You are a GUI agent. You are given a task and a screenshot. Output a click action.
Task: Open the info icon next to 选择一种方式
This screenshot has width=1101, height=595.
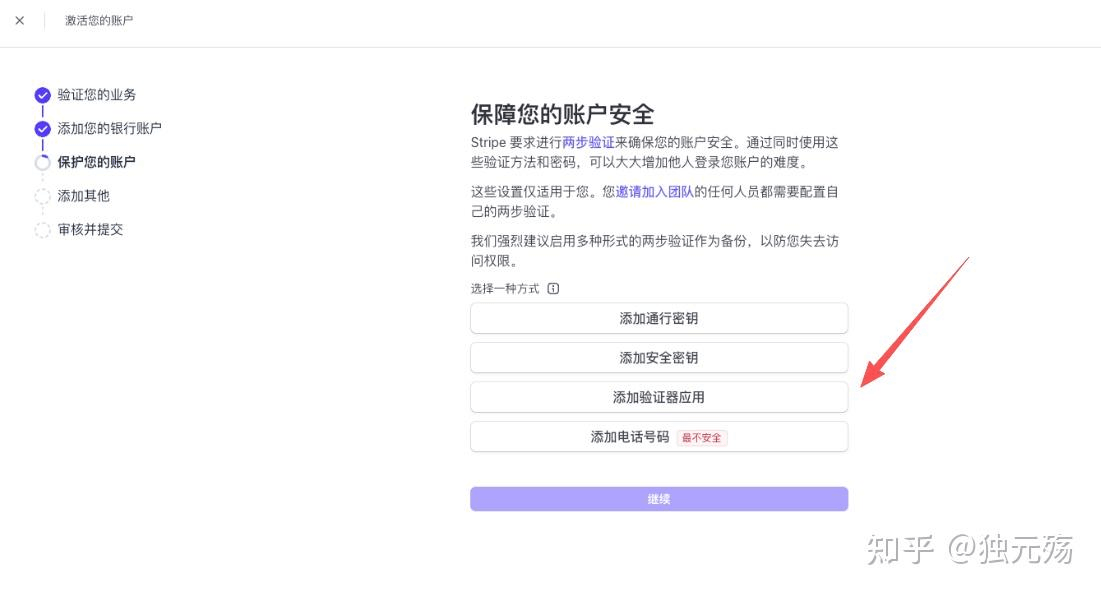coord(553,289)
